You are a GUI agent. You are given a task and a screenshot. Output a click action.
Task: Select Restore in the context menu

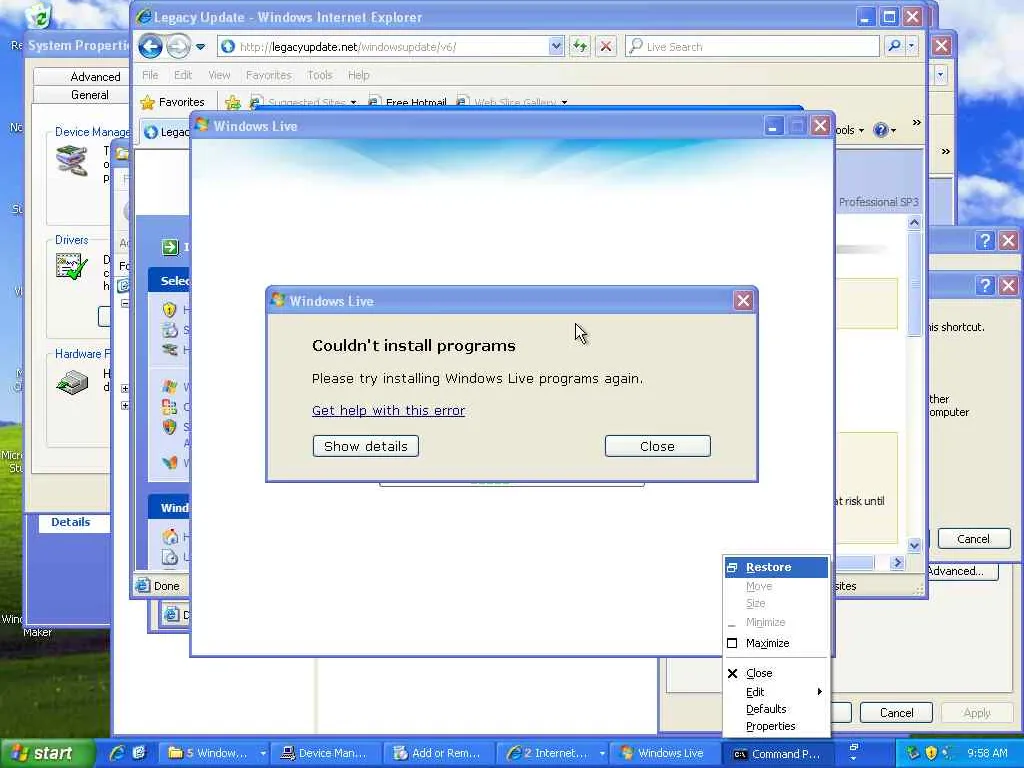pos(776,568)
